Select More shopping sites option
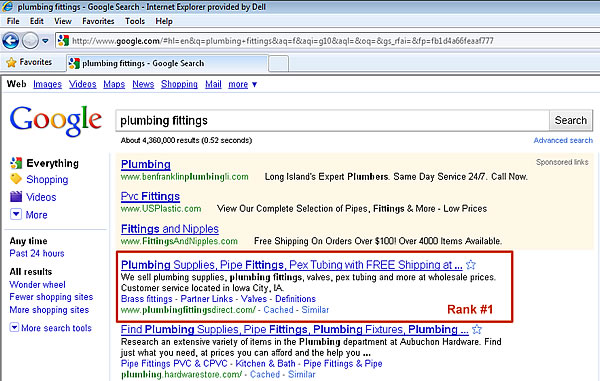Screen dimensions: 600x381 (x=49, y=310)
